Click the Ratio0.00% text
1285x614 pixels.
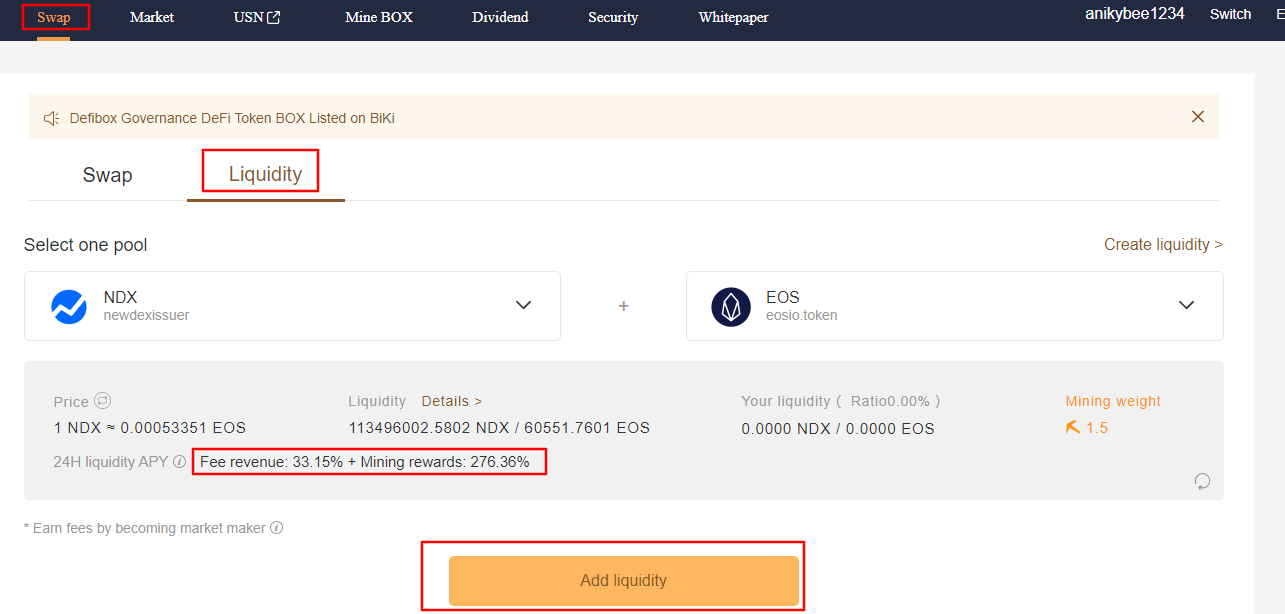890,401
